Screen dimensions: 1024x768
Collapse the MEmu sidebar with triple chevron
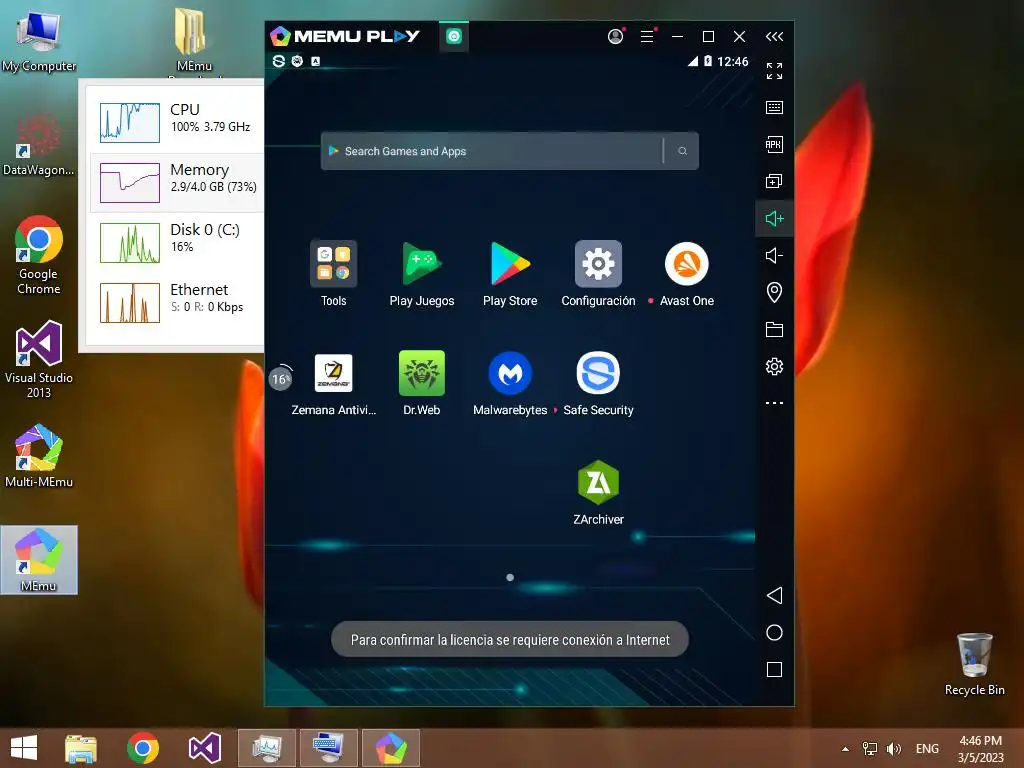pos(775,37)
